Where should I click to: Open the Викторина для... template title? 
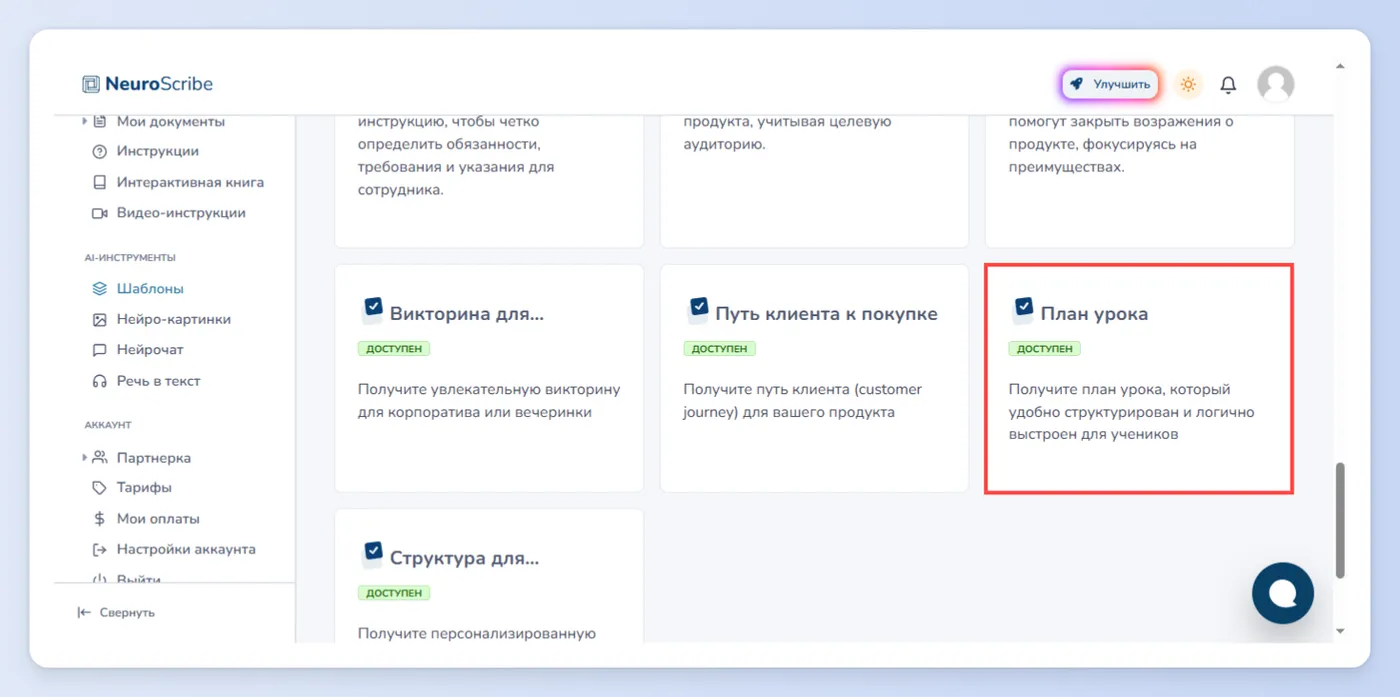pyautogui.click(x=467, y=314)
